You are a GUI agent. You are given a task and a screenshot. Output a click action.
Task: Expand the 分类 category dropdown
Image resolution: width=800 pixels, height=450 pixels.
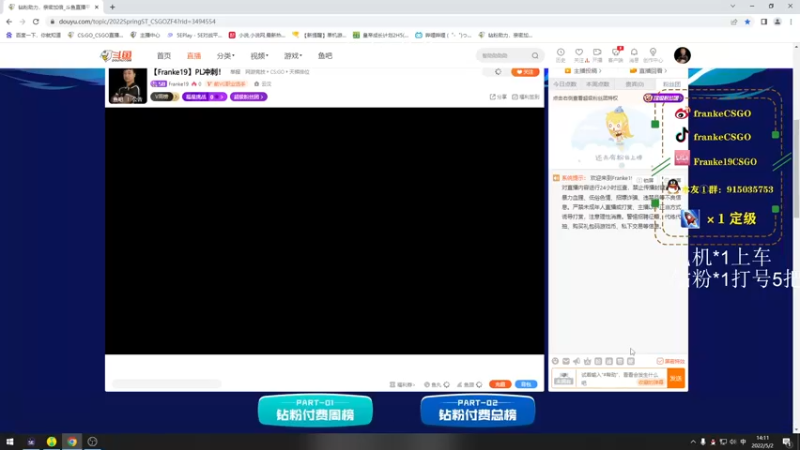[x=226, y=56]
